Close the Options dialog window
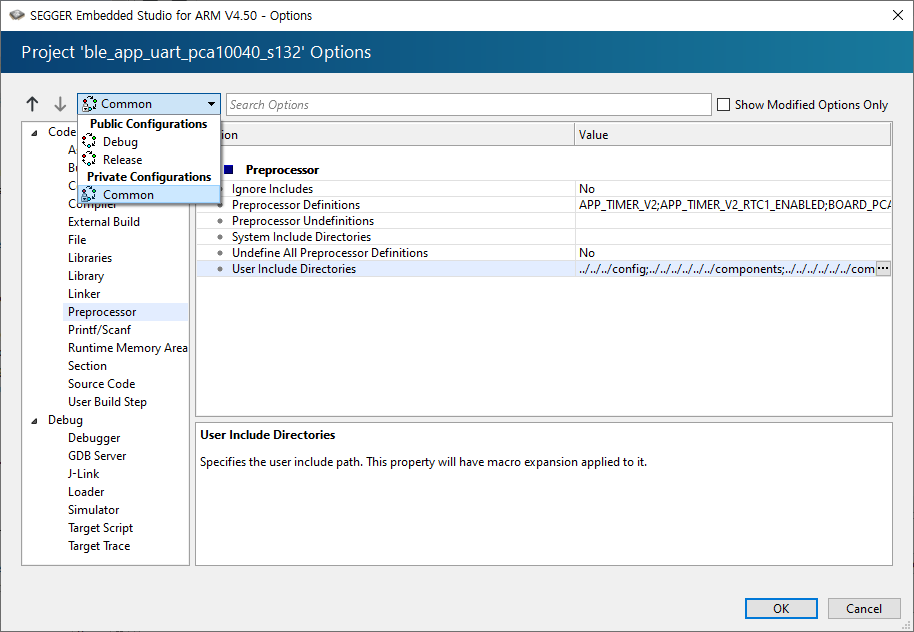Viewport: 914px width, 632px height. pyautogui.click(x=898, y=15)
